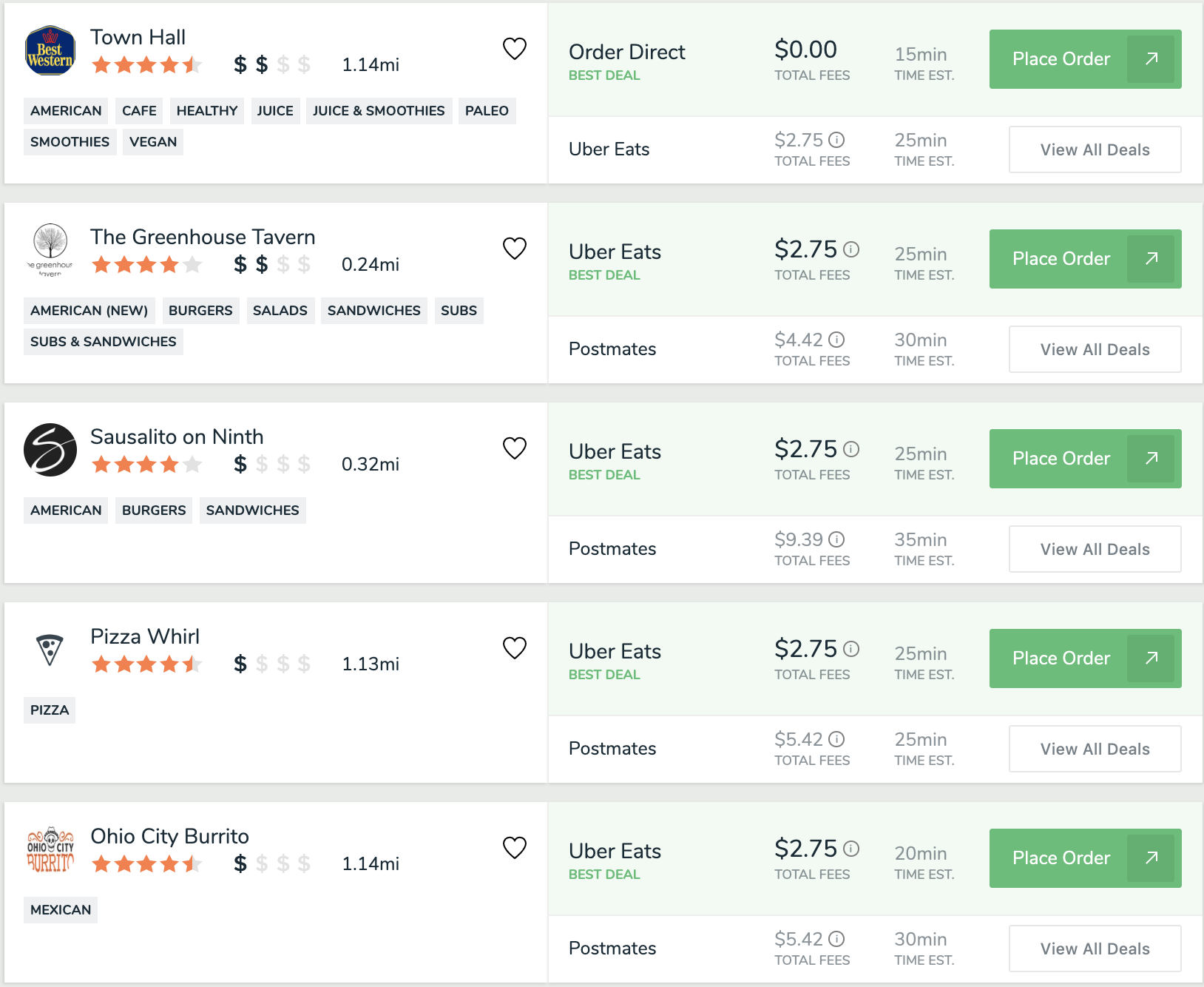Place order for Pizza Whirl
Image resolution: width=1204 pixels, height=987 pixels.
click(1085, 658)
